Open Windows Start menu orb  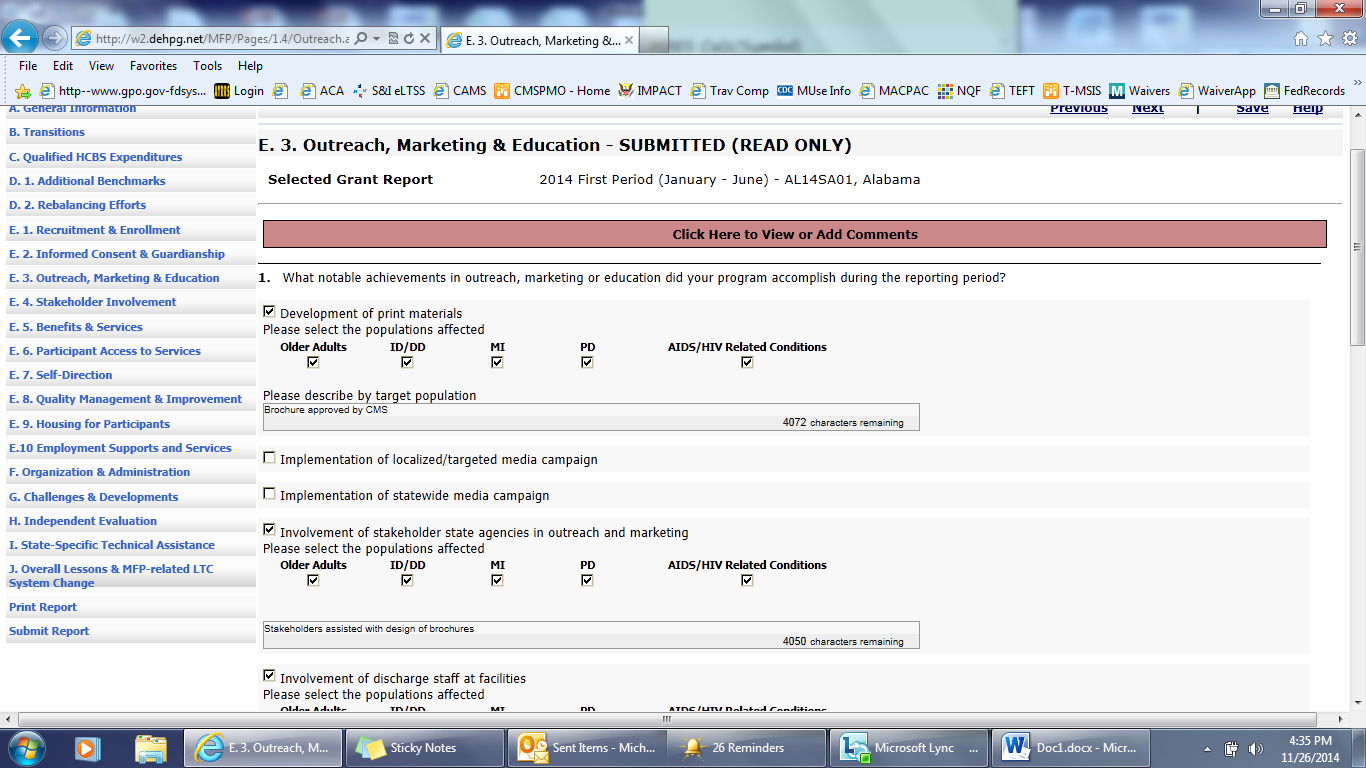pyautogui.click(x=25, y=747)
